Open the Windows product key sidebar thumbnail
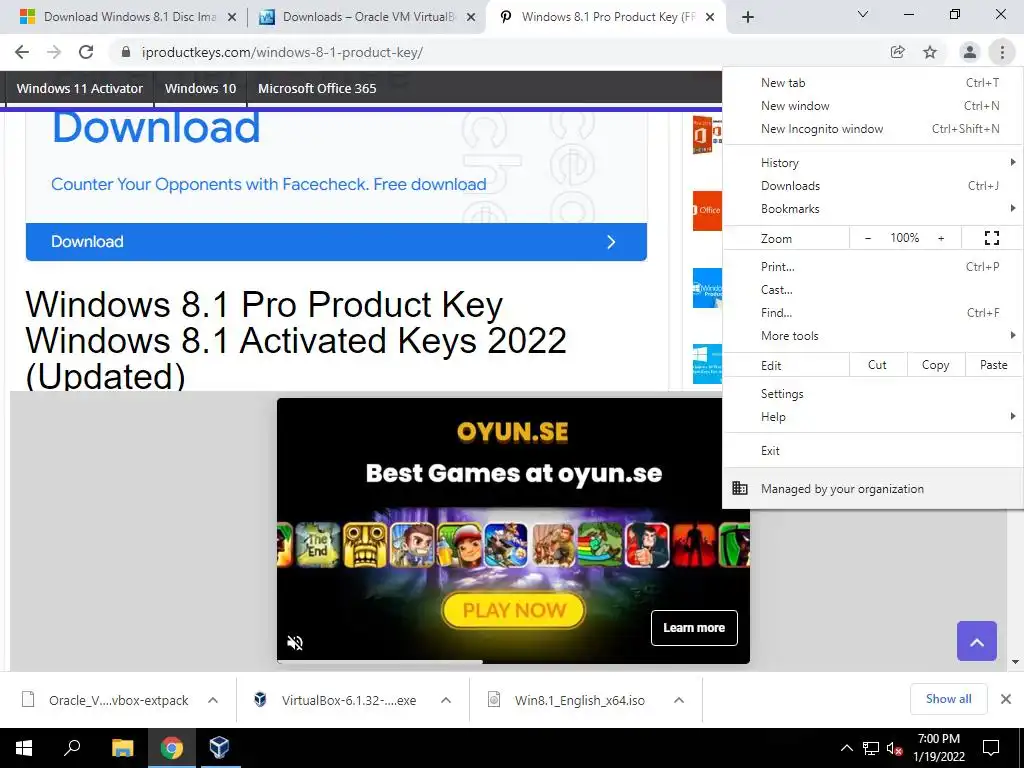This screenshot has height=768, width=1024. point(707,287)
